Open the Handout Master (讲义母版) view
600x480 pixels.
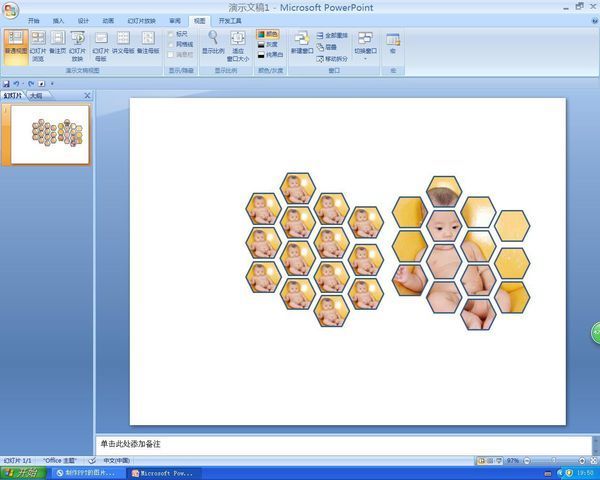[124, 45]
